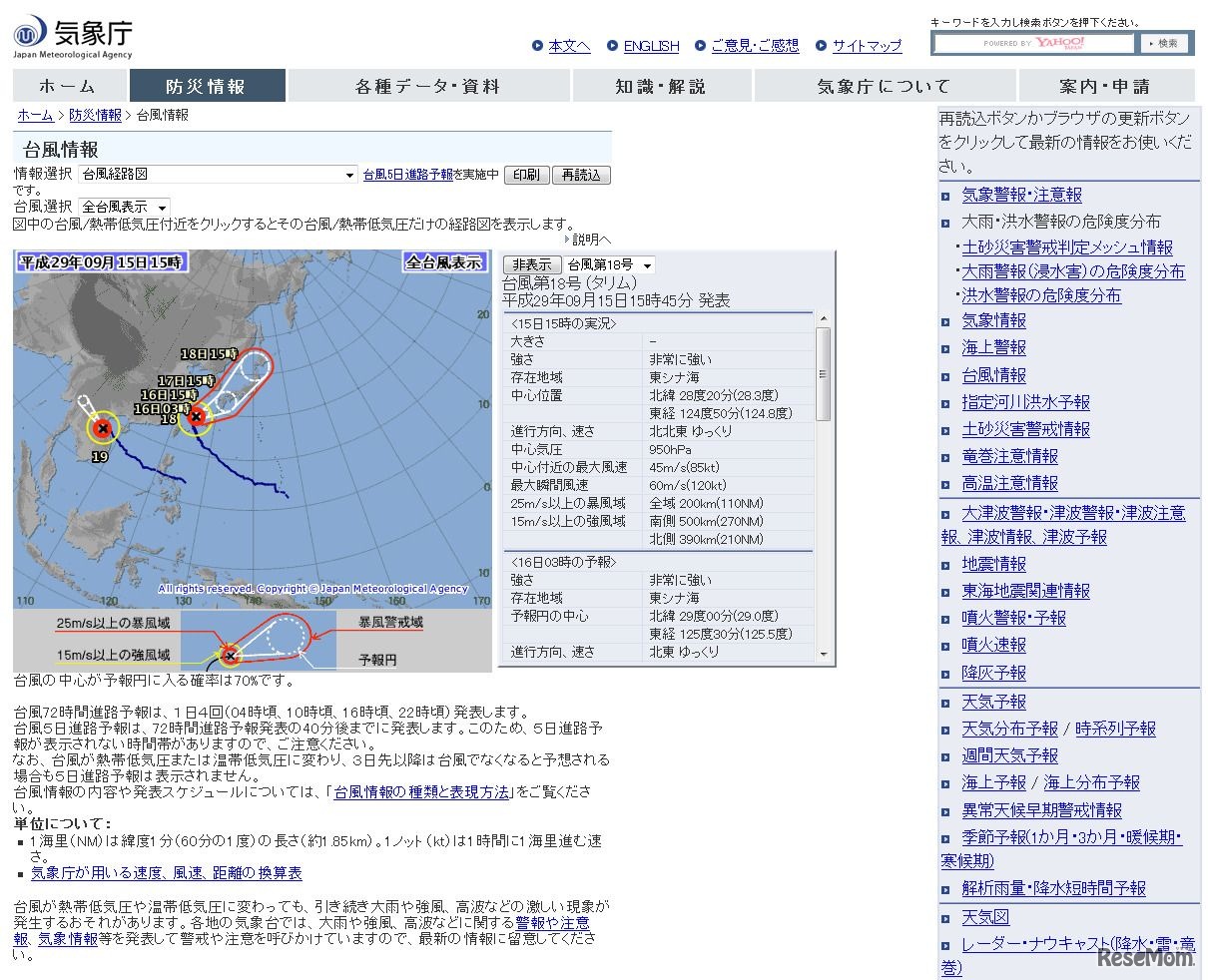Click the 再読込 reload button
1208x980 pixels.
582,174
